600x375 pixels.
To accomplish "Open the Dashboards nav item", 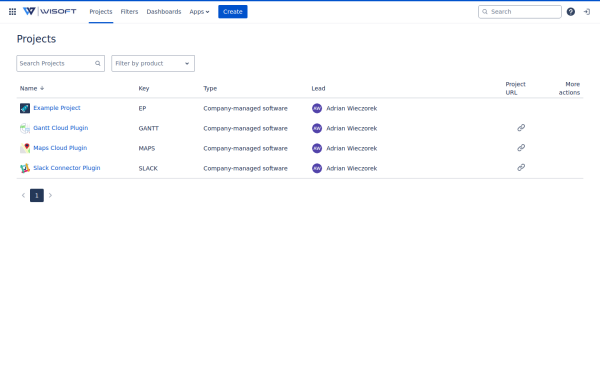I will 164,12.
